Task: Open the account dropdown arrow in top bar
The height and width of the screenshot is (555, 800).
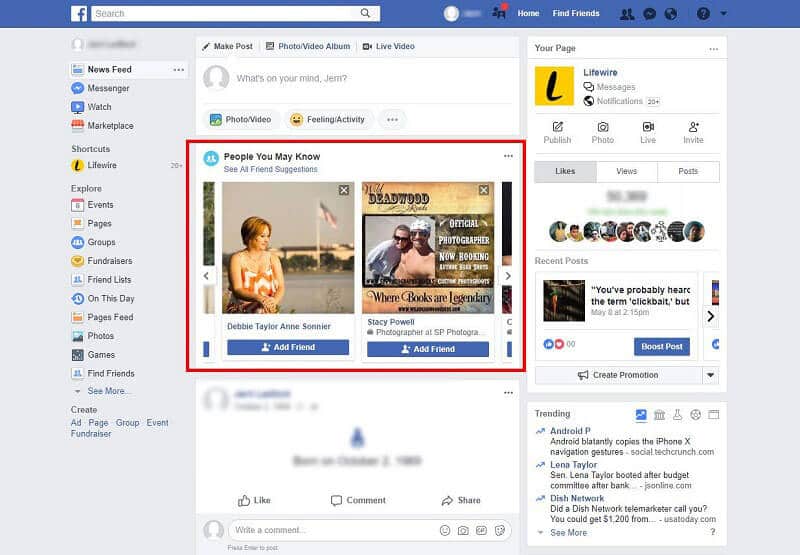Action: point(723,14)
